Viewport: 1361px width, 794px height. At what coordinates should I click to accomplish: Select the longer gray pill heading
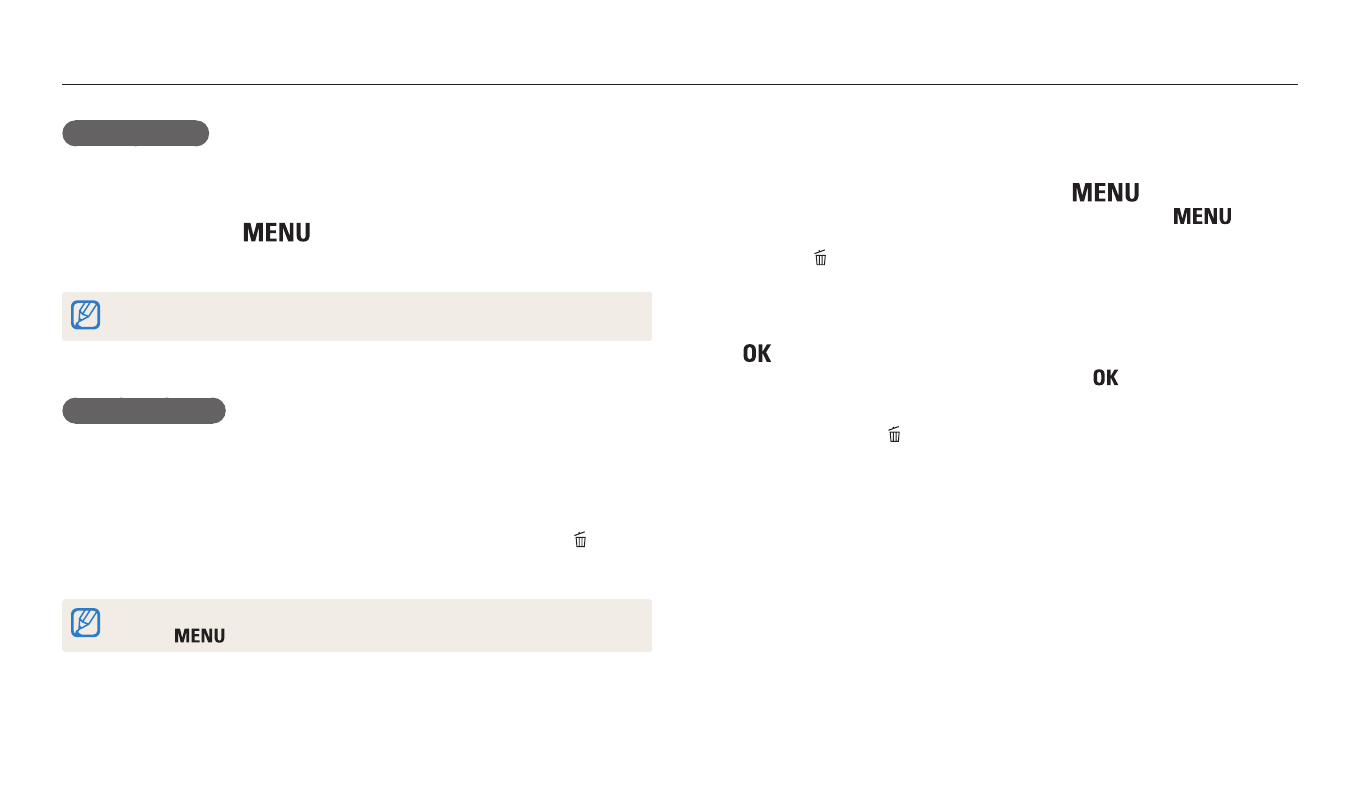click(x=143, y=410)
